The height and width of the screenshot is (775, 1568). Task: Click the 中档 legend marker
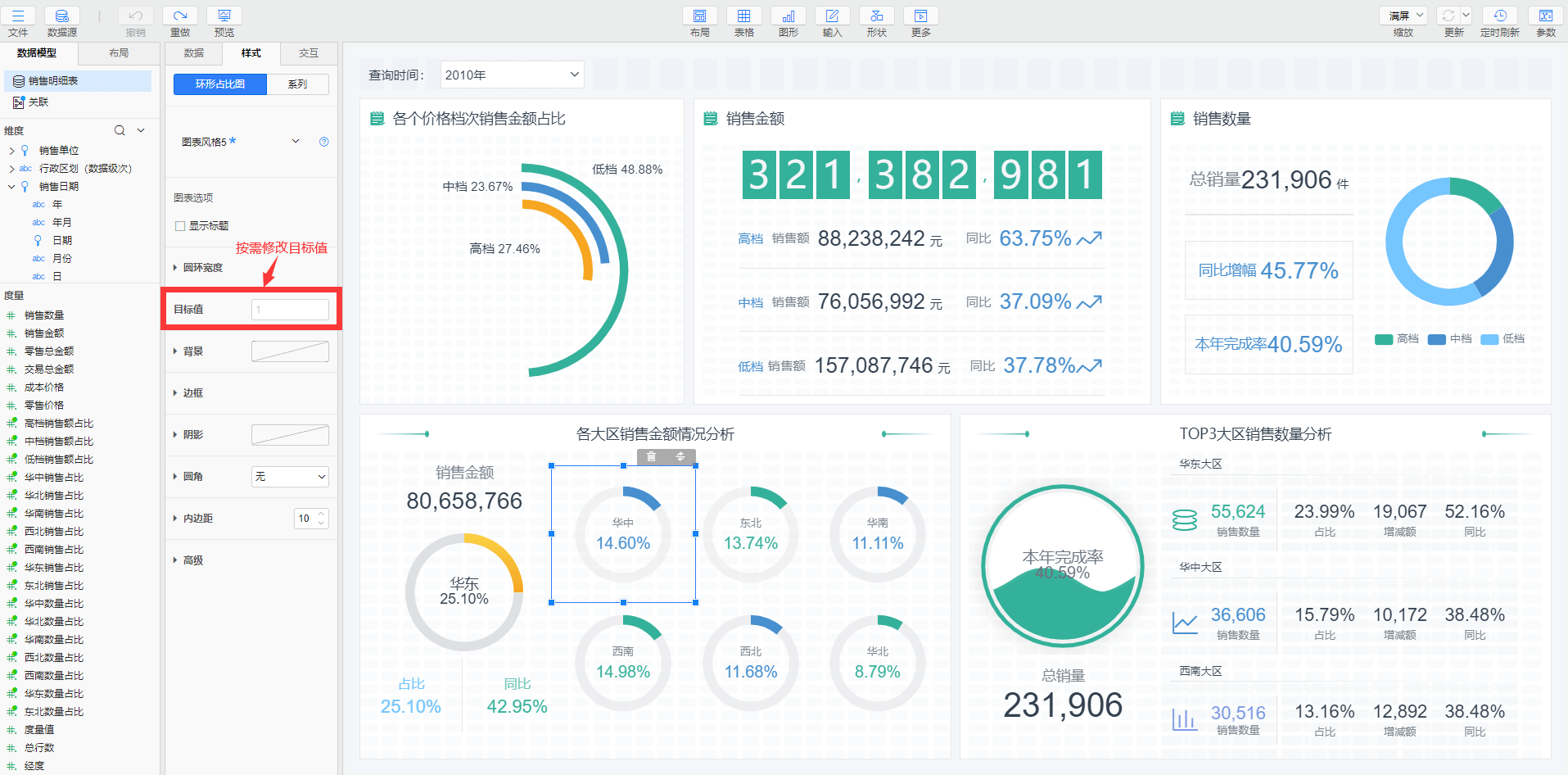(x=1436, y=339)
